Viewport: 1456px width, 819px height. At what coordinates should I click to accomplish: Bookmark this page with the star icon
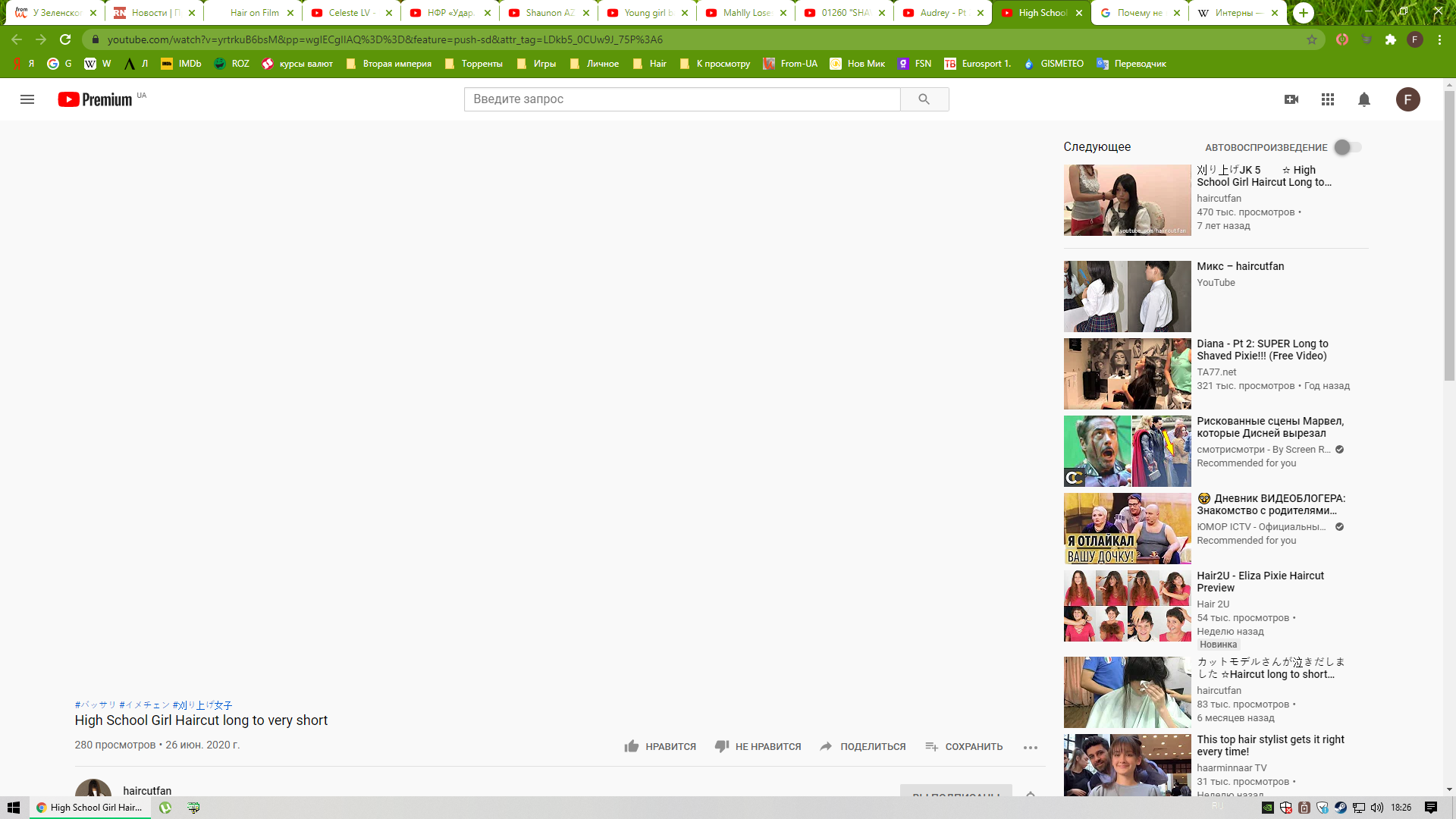(x=1312, y=39)
